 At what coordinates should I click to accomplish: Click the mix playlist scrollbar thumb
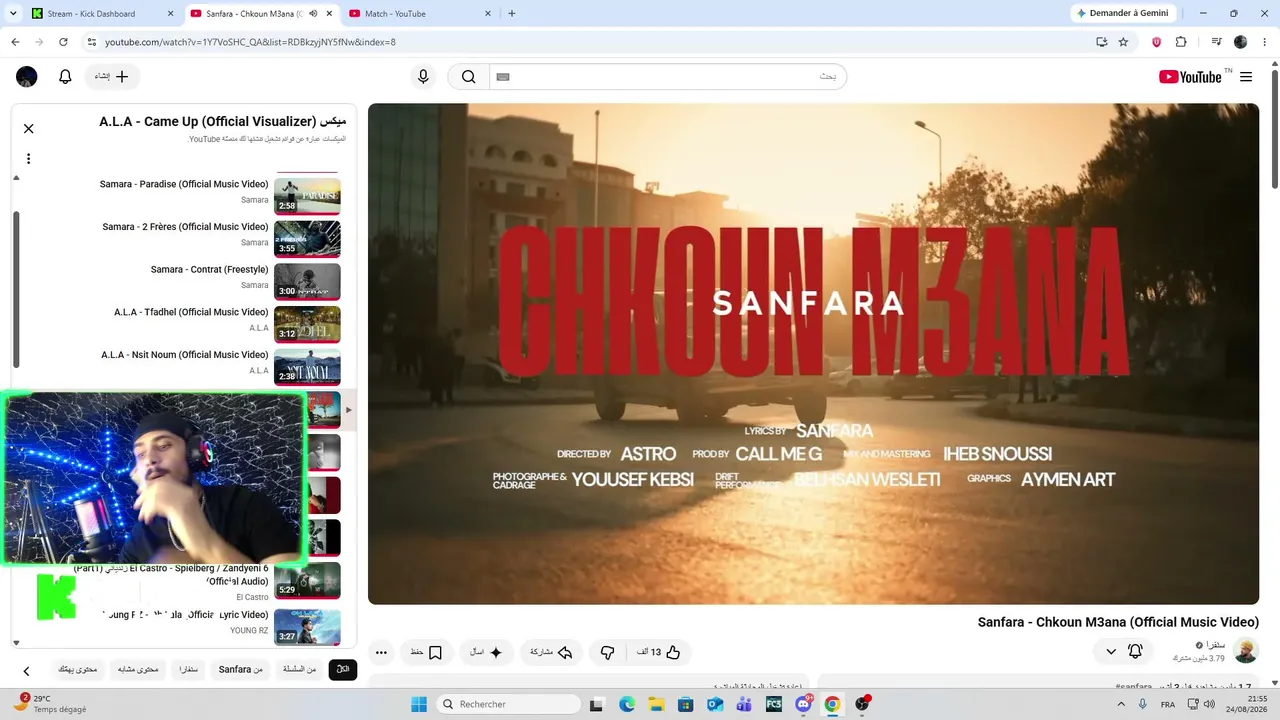tap(16, 290)
